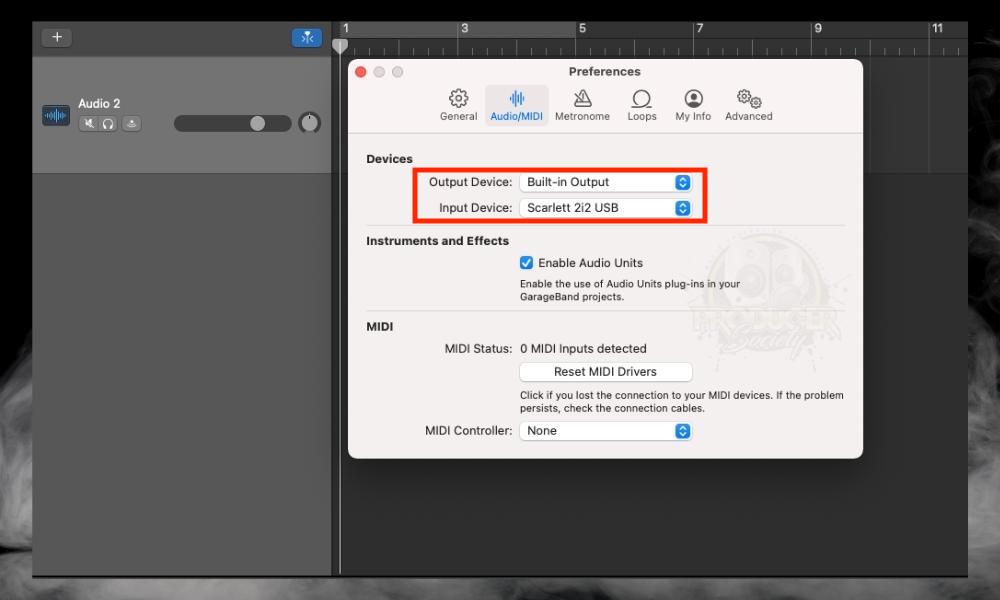Viewport: 1000px width, 600px height.
Task: Uncheck the Enable Audio Units checkbox
Action: (526, 263)
